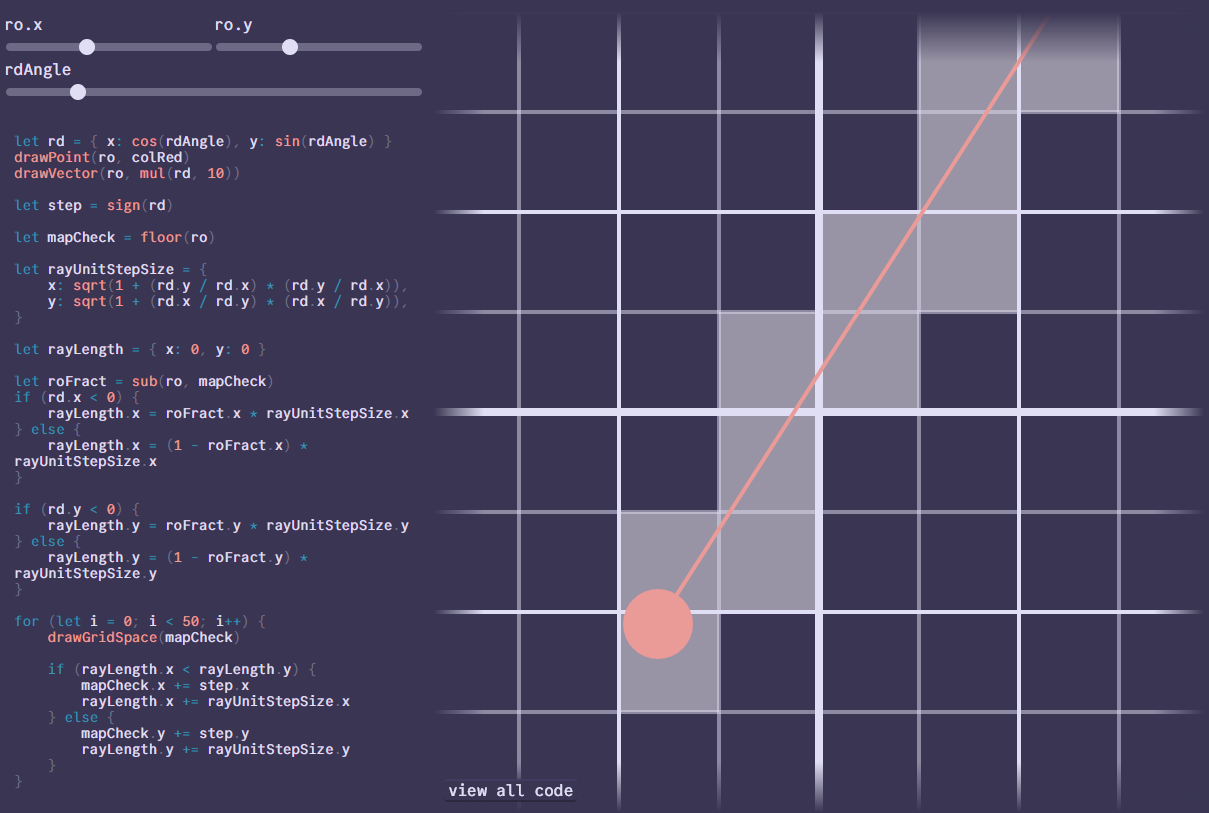Image resolution: width=1209 pixels, height=813 pixels.
Task: Click the ro.y slider handle
Action: point(290,47)
